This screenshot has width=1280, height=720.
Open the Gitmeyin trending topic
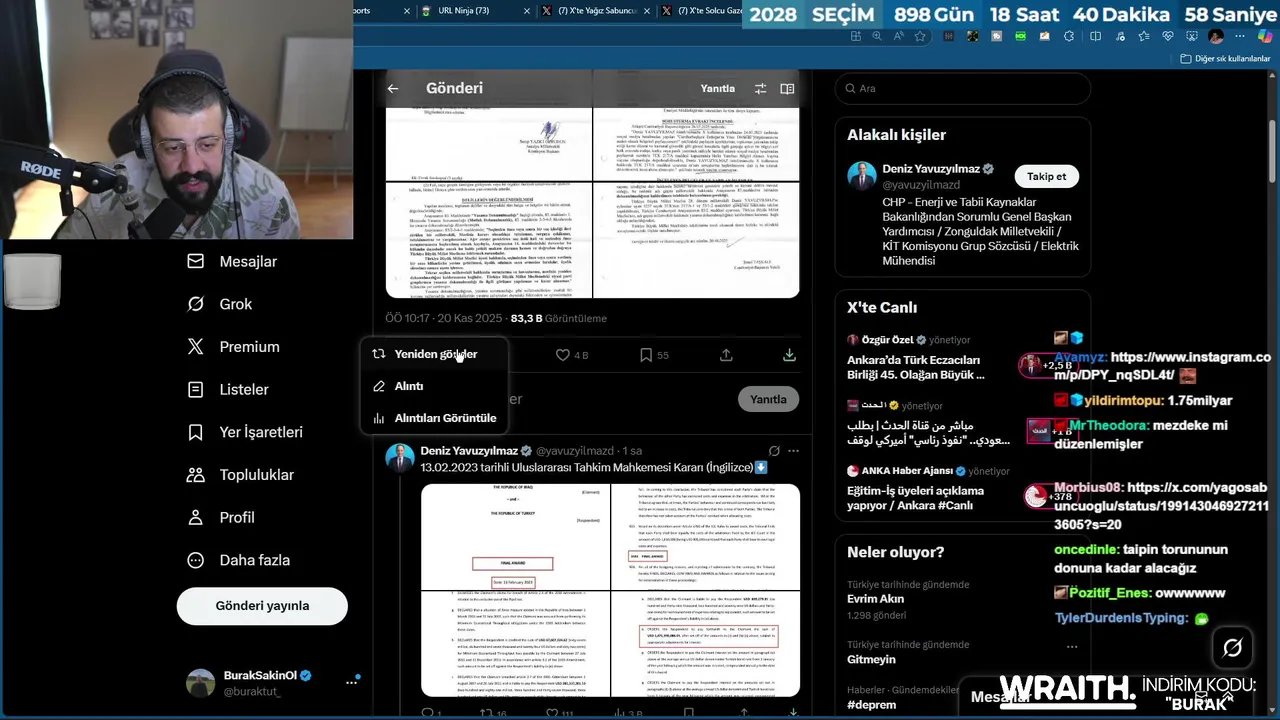tap(871, 660)
